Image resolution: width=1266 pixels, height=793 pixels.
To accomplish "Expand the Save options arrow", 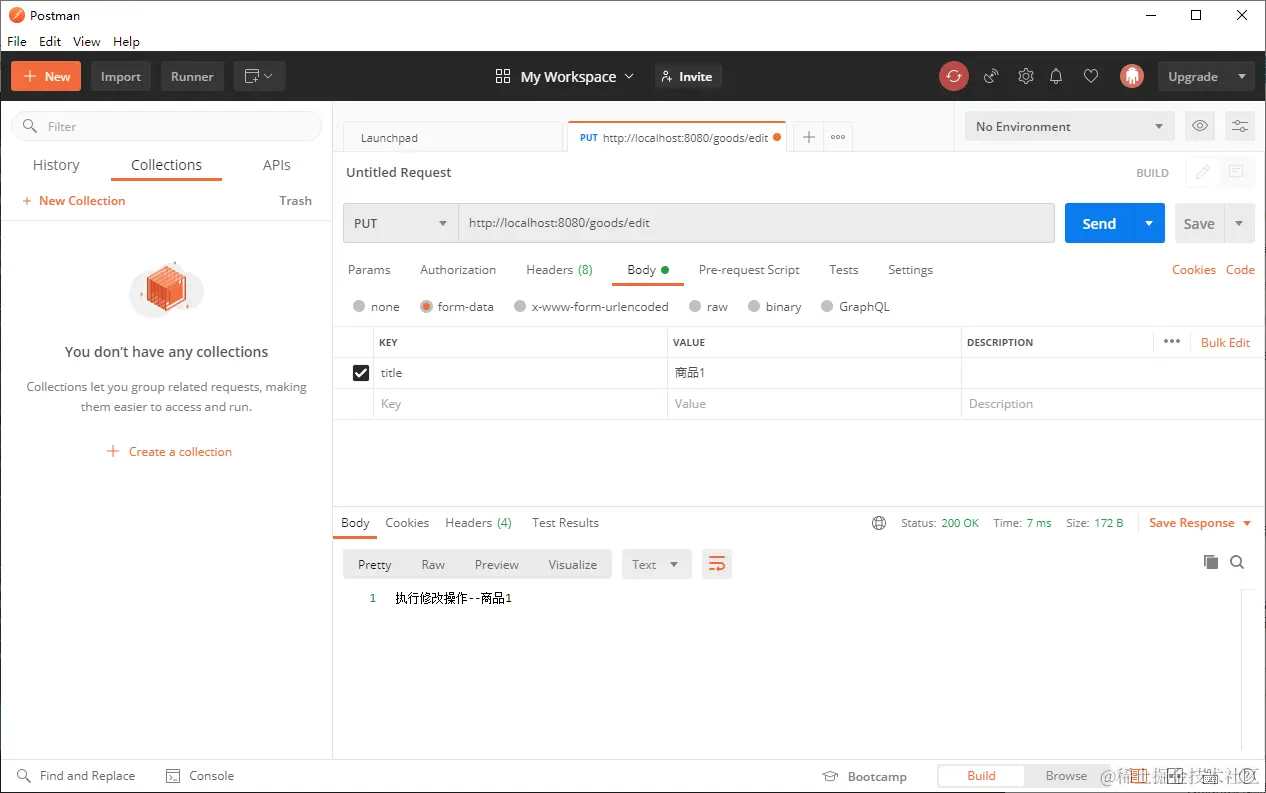I will point(1240,223).
